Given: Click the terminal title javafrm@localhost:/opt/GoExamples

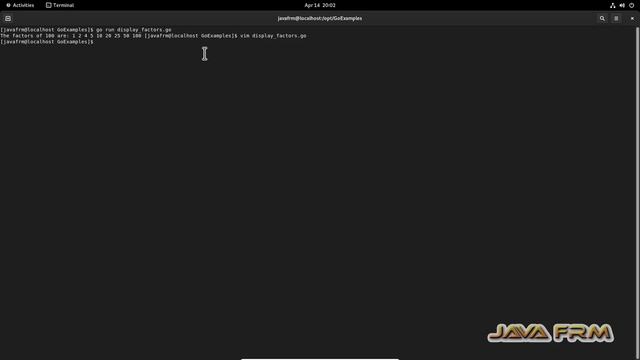Looking at the screenshot, I should click(320, 18).
